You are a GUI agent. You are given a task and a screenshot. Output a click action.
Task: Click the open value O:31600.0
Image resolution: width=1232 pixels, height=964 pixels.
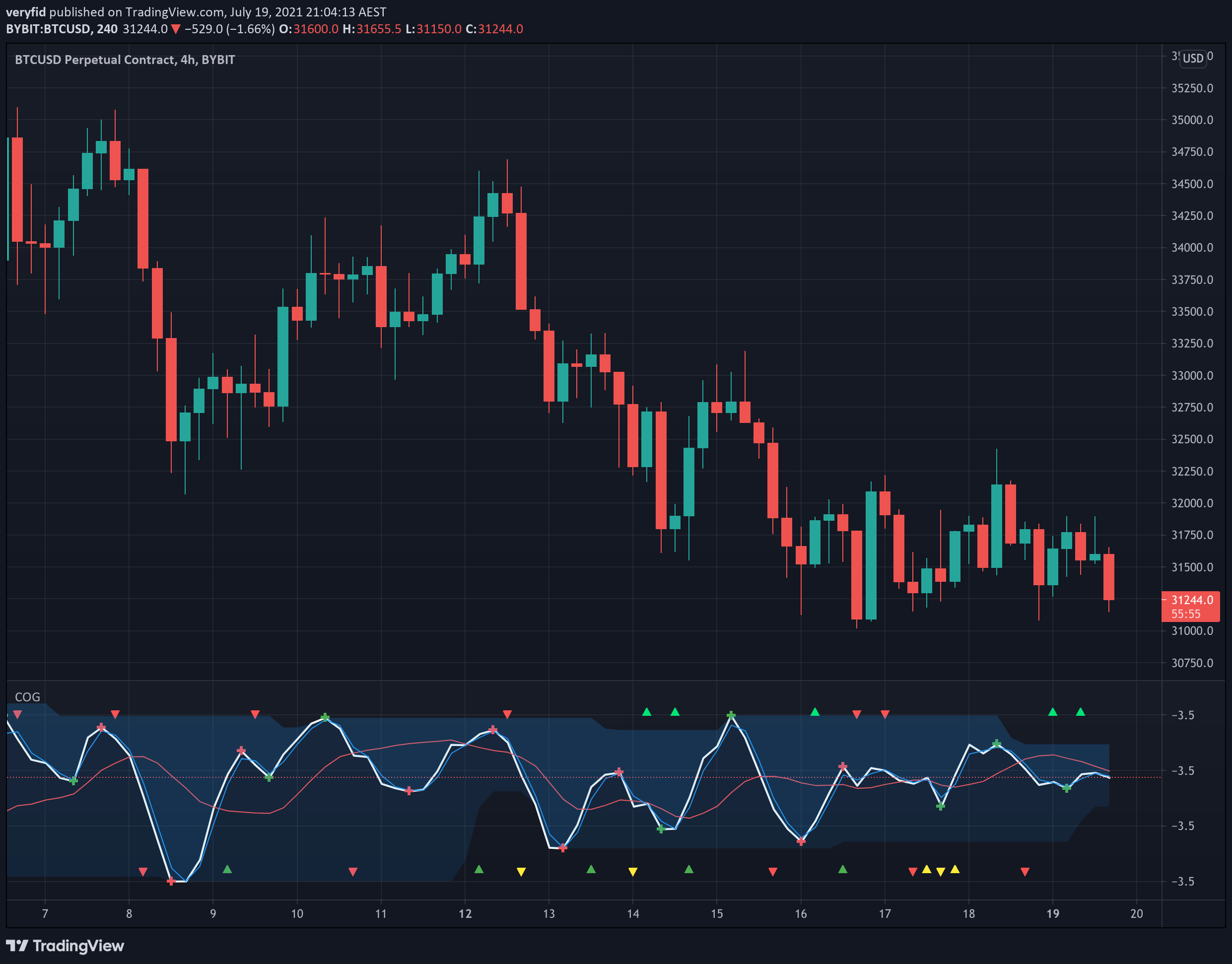(309, 29)
